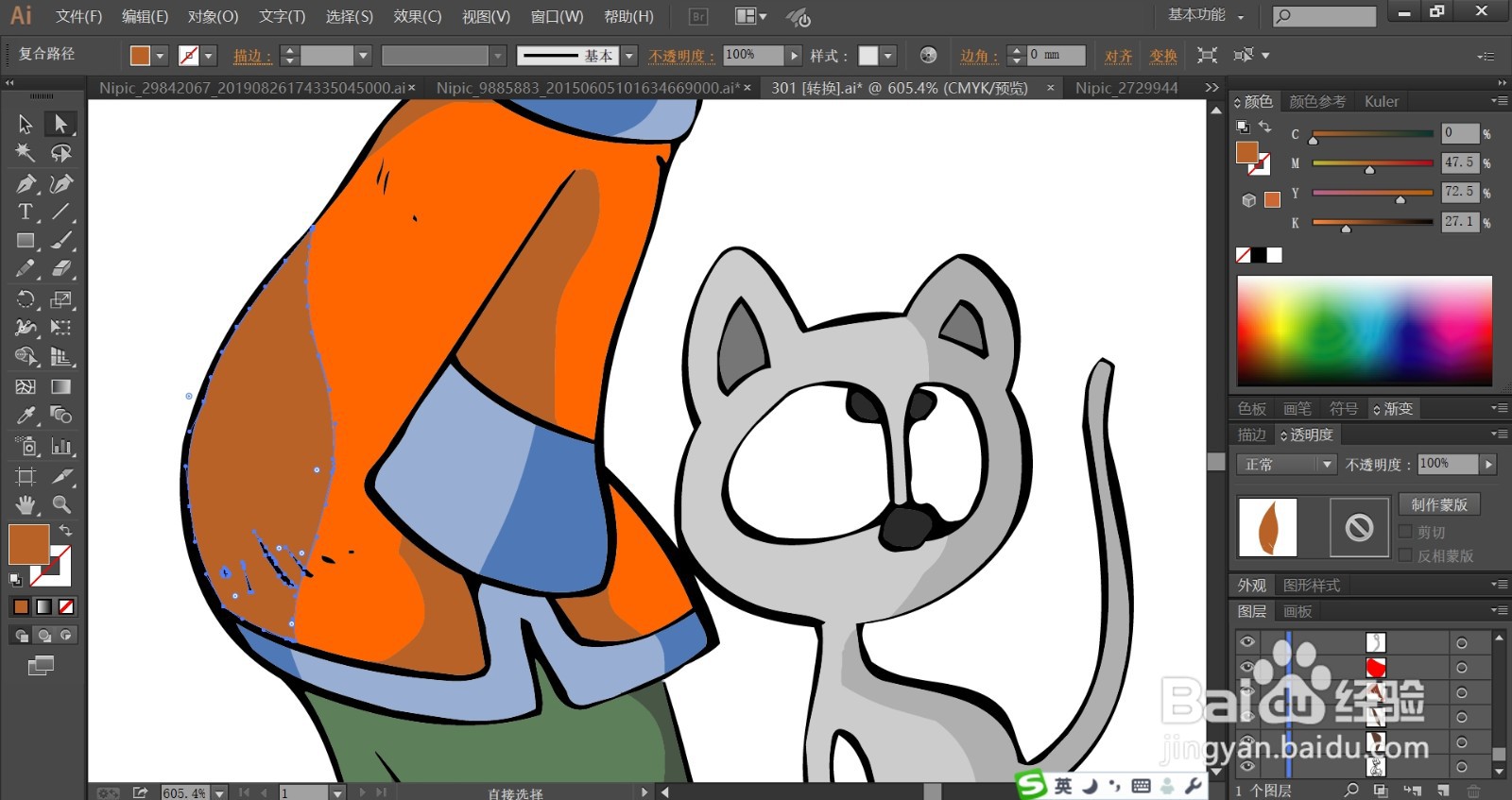
Task: Select the Pencil tool
Action: click(x=26, y=269)
